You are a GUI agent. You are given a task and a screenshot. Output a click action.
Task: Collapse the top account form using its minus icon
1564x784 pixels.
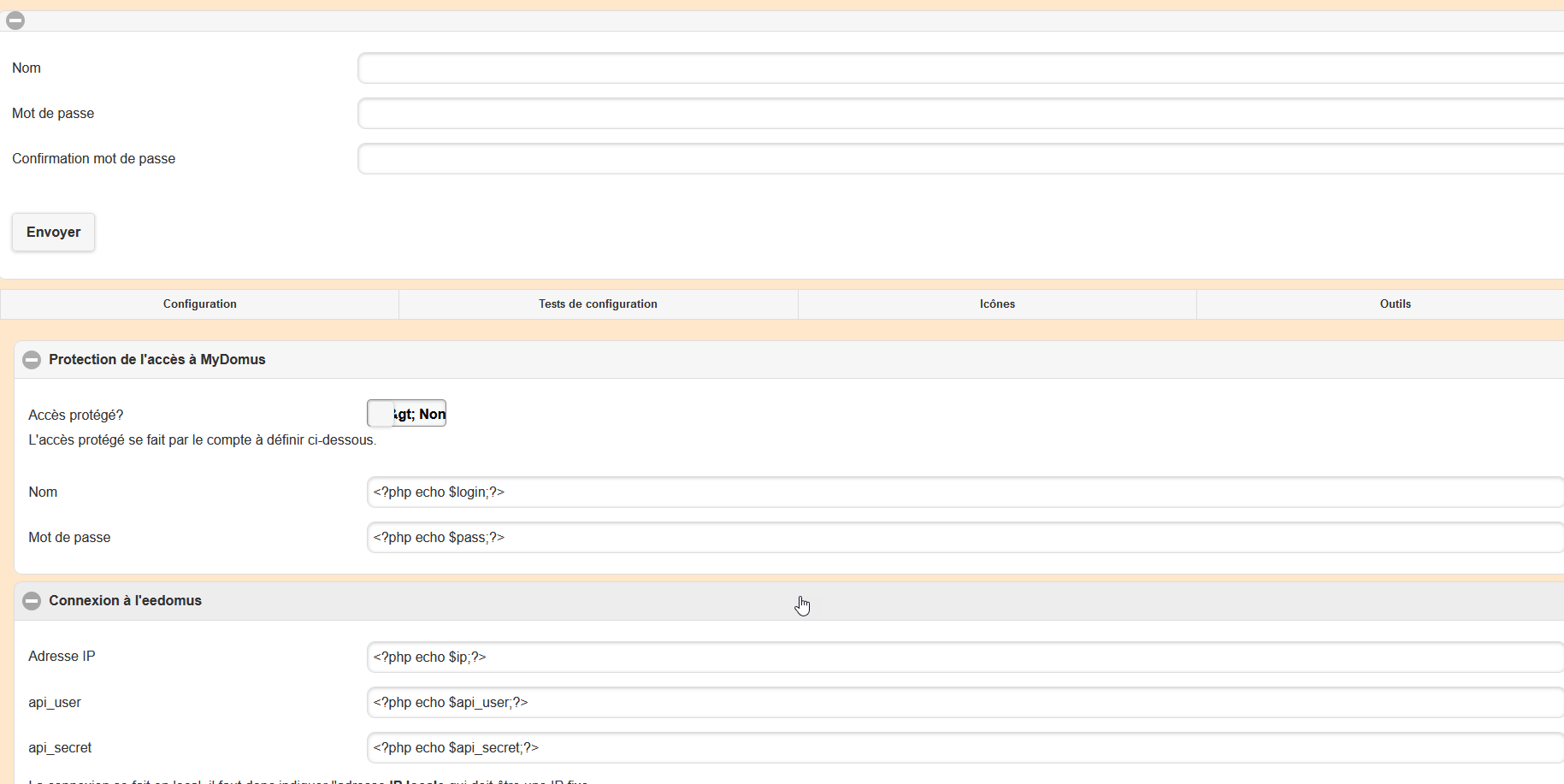coord(15,21)
